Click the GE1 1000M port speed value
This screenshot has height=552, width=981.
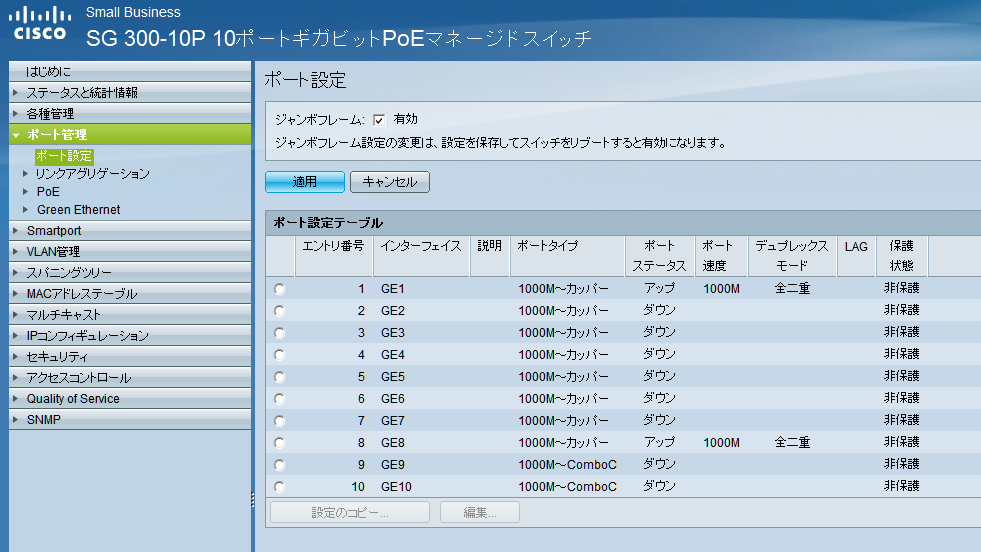point(721,289)
